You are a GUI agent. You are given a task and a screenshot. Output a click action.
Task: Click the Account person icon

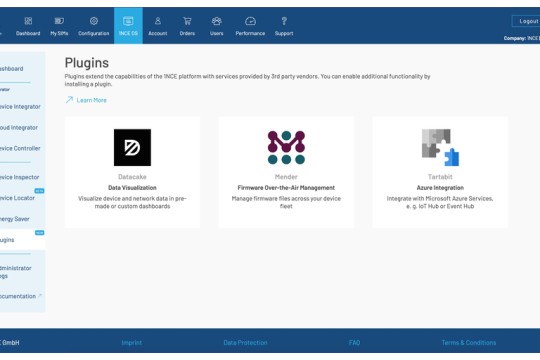(x=158, y=21)
